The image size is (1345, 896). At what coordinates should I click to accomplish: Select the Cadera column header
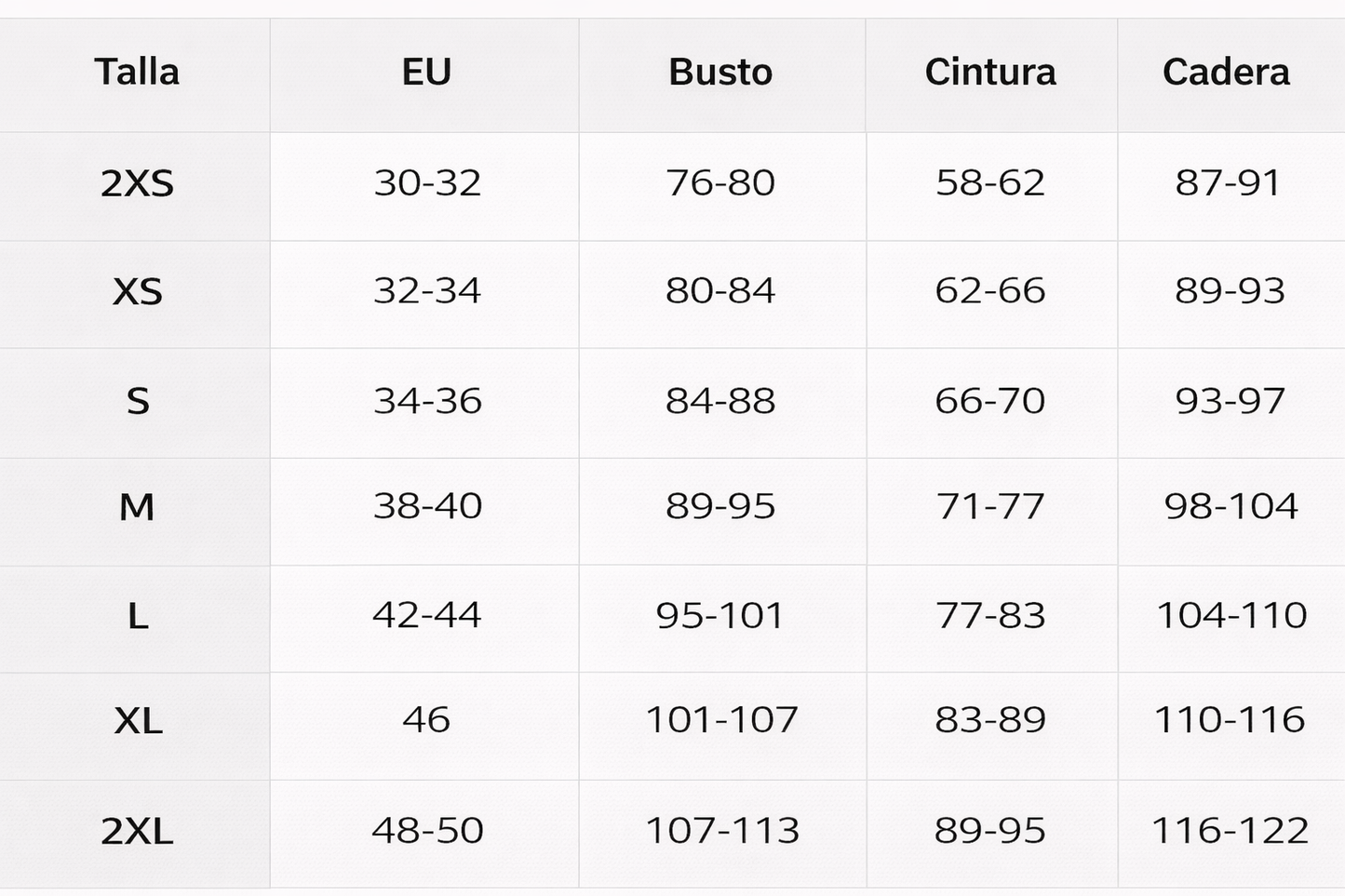pyautogui.click(x=1226, y=73)
